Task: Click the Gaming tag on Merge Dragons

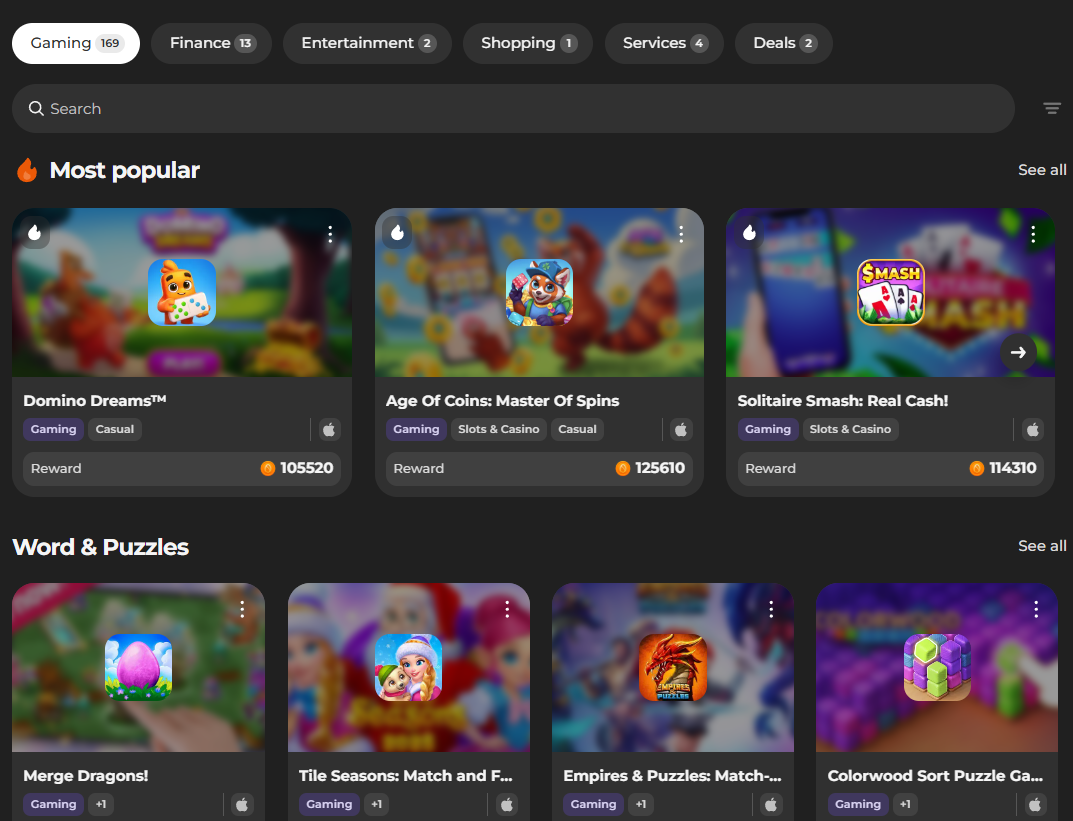Action: [x=53, y=804]
